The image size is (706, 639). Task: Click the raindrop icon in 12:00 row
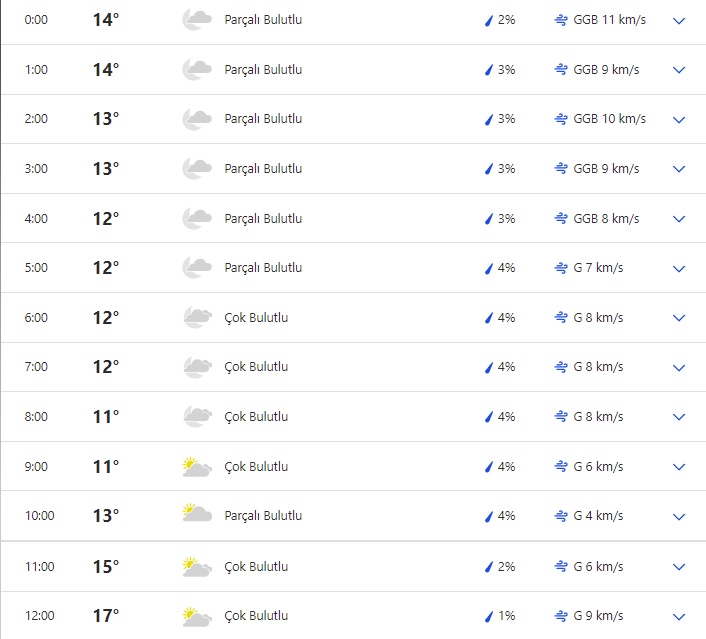pos(489,616)
